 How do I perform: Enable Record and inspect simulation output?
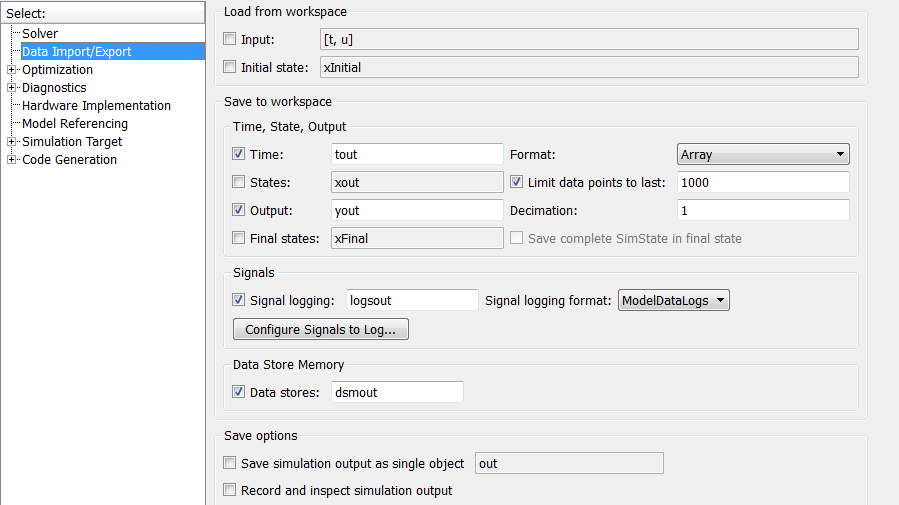tap(230, 491)
